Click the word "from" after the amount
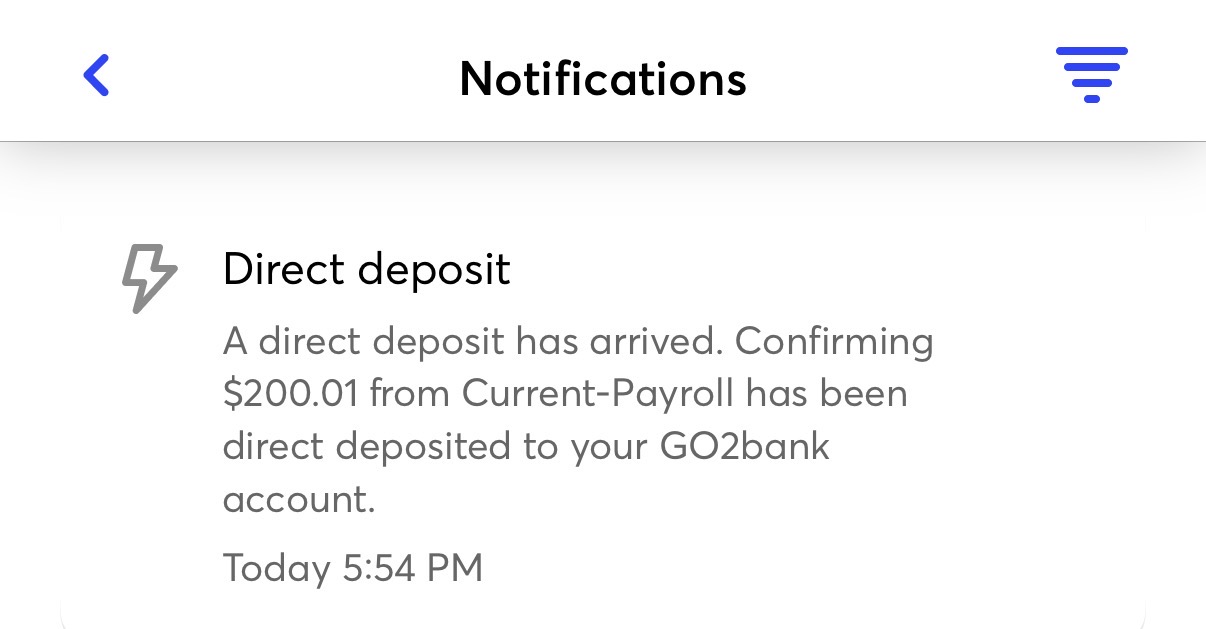 (x=410, y=394)
